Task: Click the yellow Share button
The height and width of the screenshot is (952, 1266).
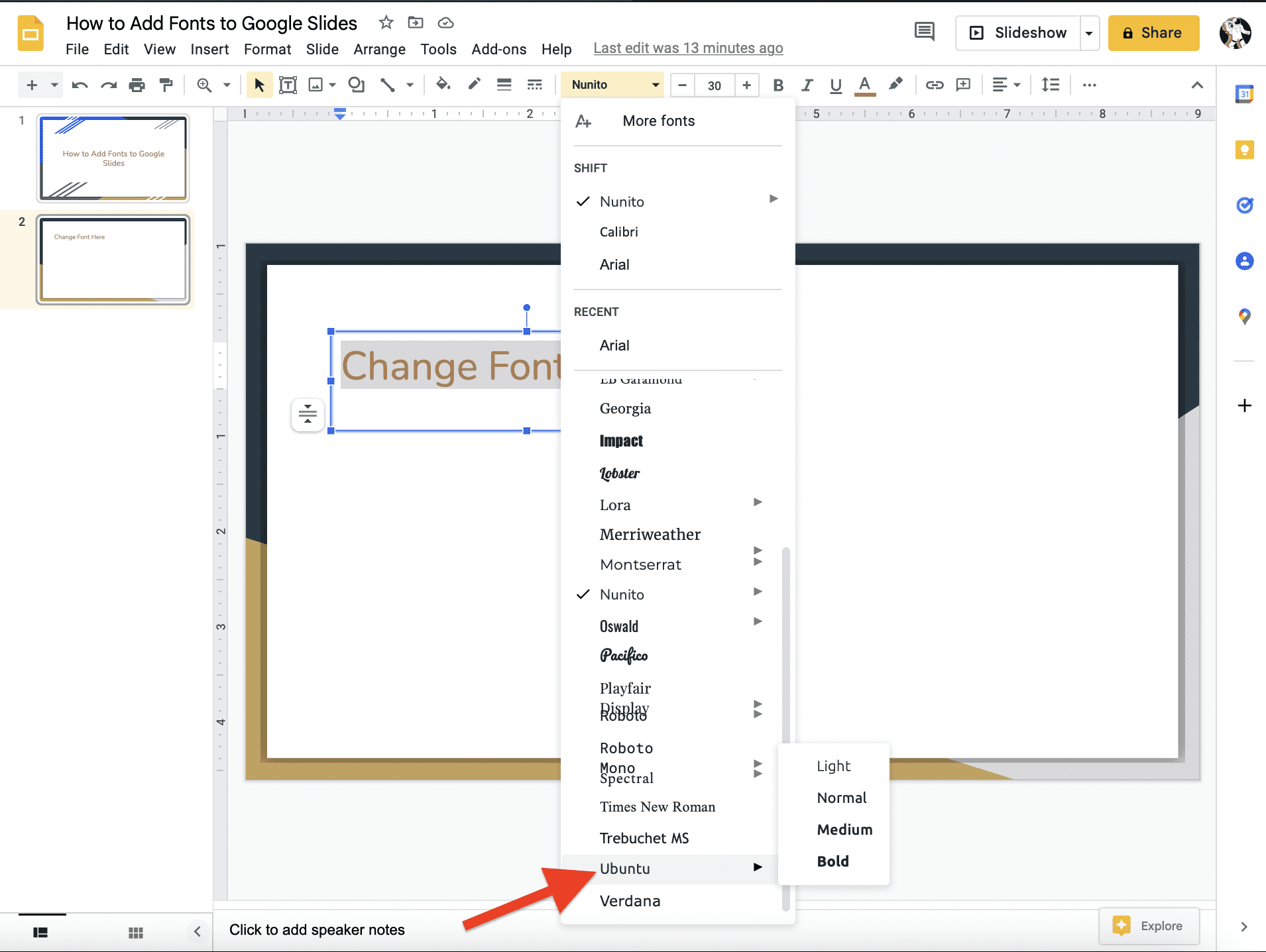Action: [x=1153, y=33]
